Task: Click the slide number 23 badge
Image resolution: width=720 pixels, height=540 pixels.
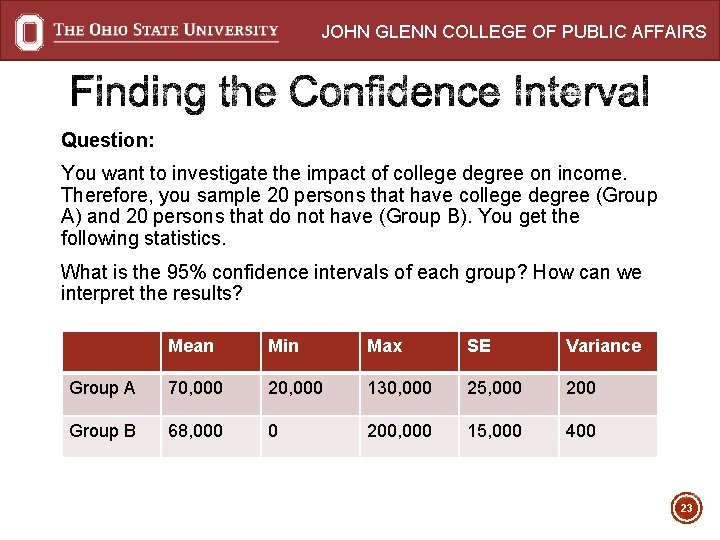Action: [x=686, y=508]
